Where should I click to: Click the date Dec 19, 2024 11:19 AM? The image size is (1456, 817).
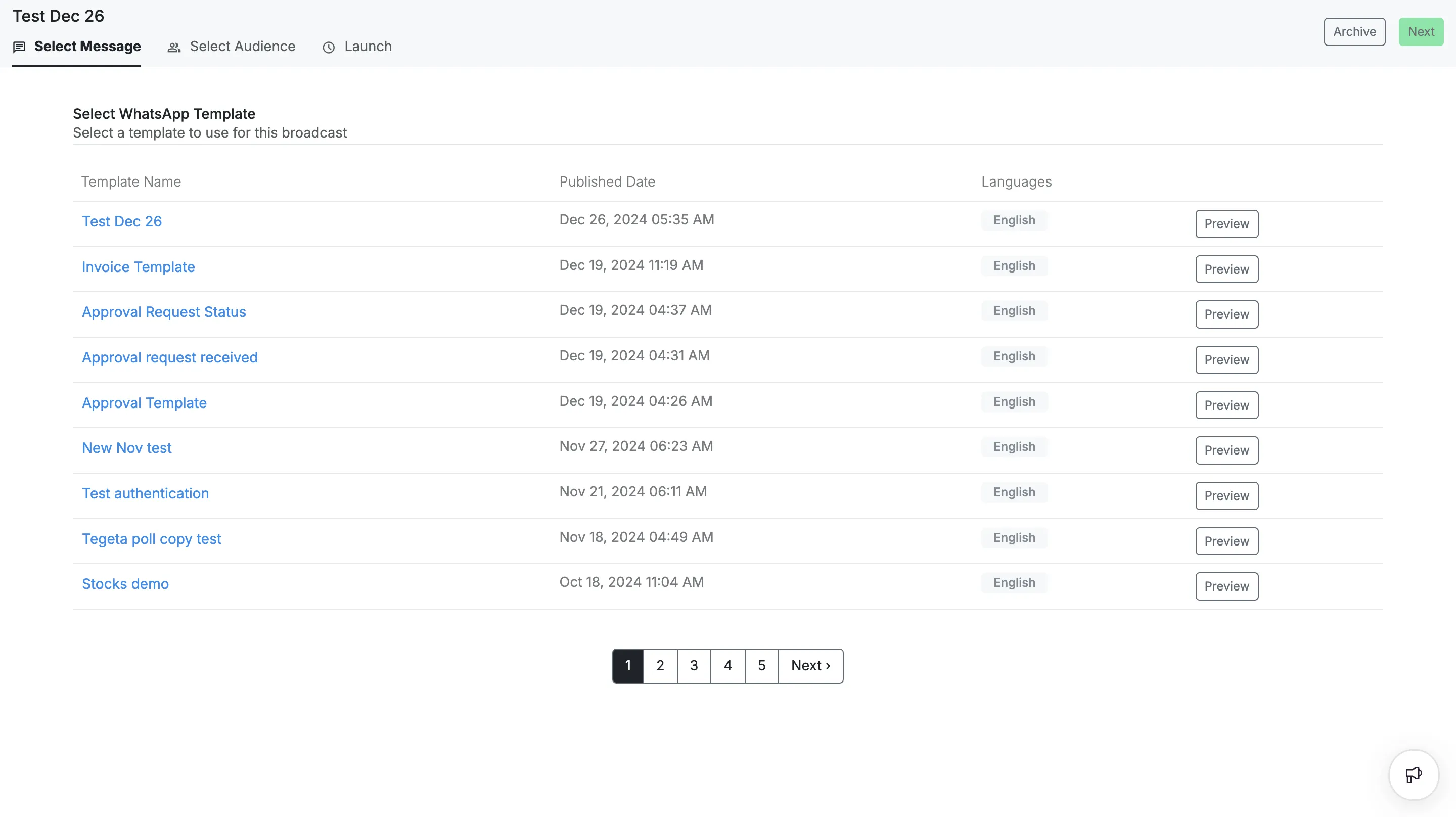coord(631,265)
